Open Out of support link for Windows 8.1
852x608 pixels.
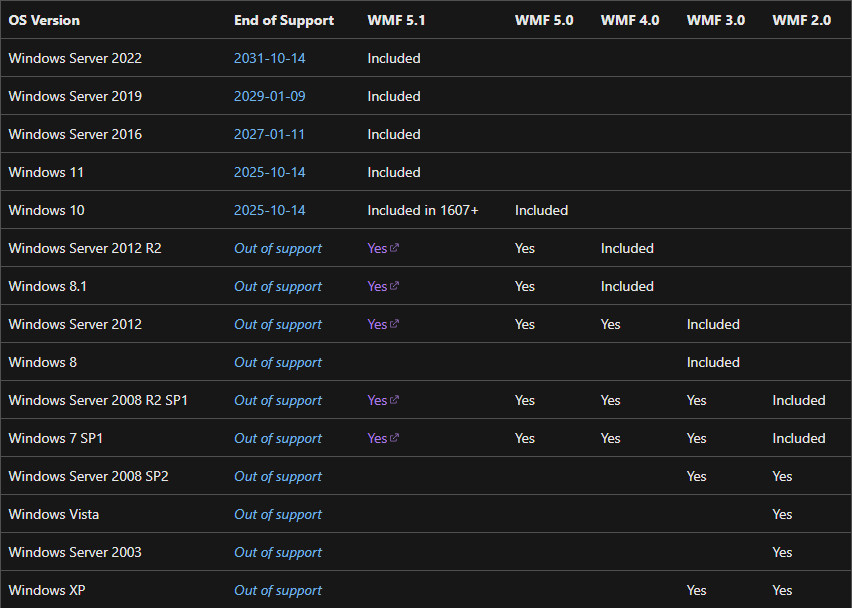278,286
